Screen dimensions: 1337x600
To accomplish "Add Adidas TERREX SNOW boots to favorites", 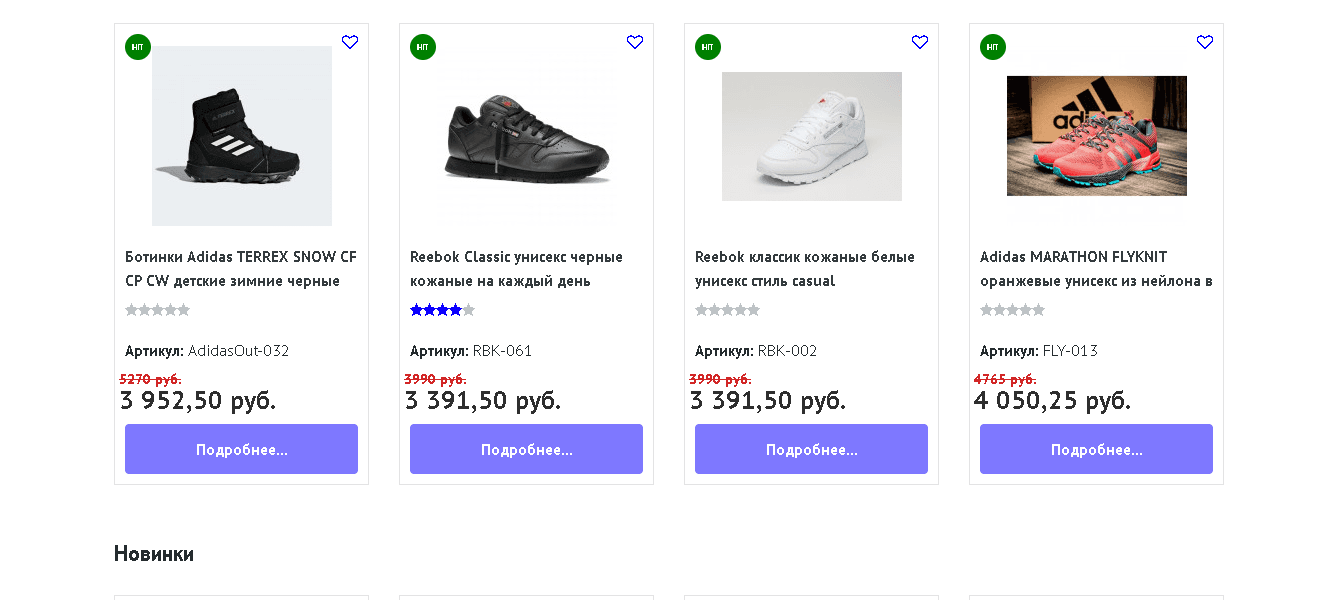I will 350,42.
